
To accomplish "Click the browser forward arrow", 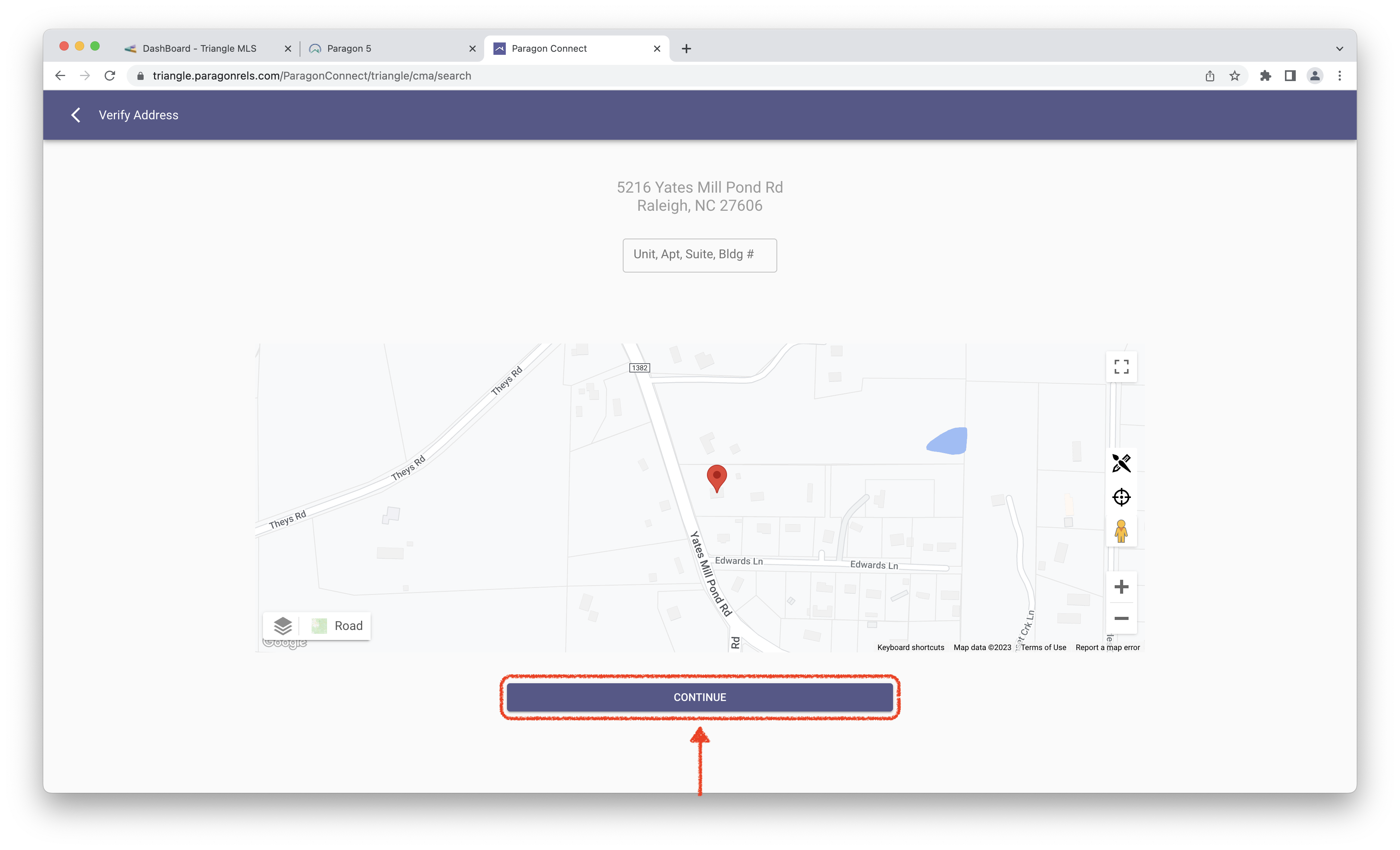I will (x=85, y=76).
